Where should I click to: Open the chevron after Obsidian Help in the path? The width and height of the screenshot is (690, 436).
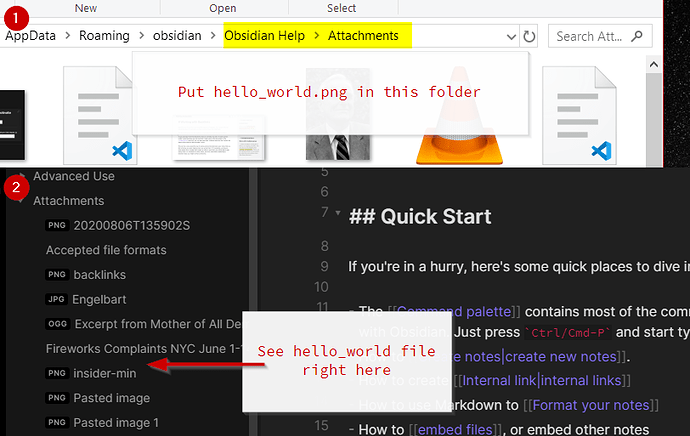(316, 36)
